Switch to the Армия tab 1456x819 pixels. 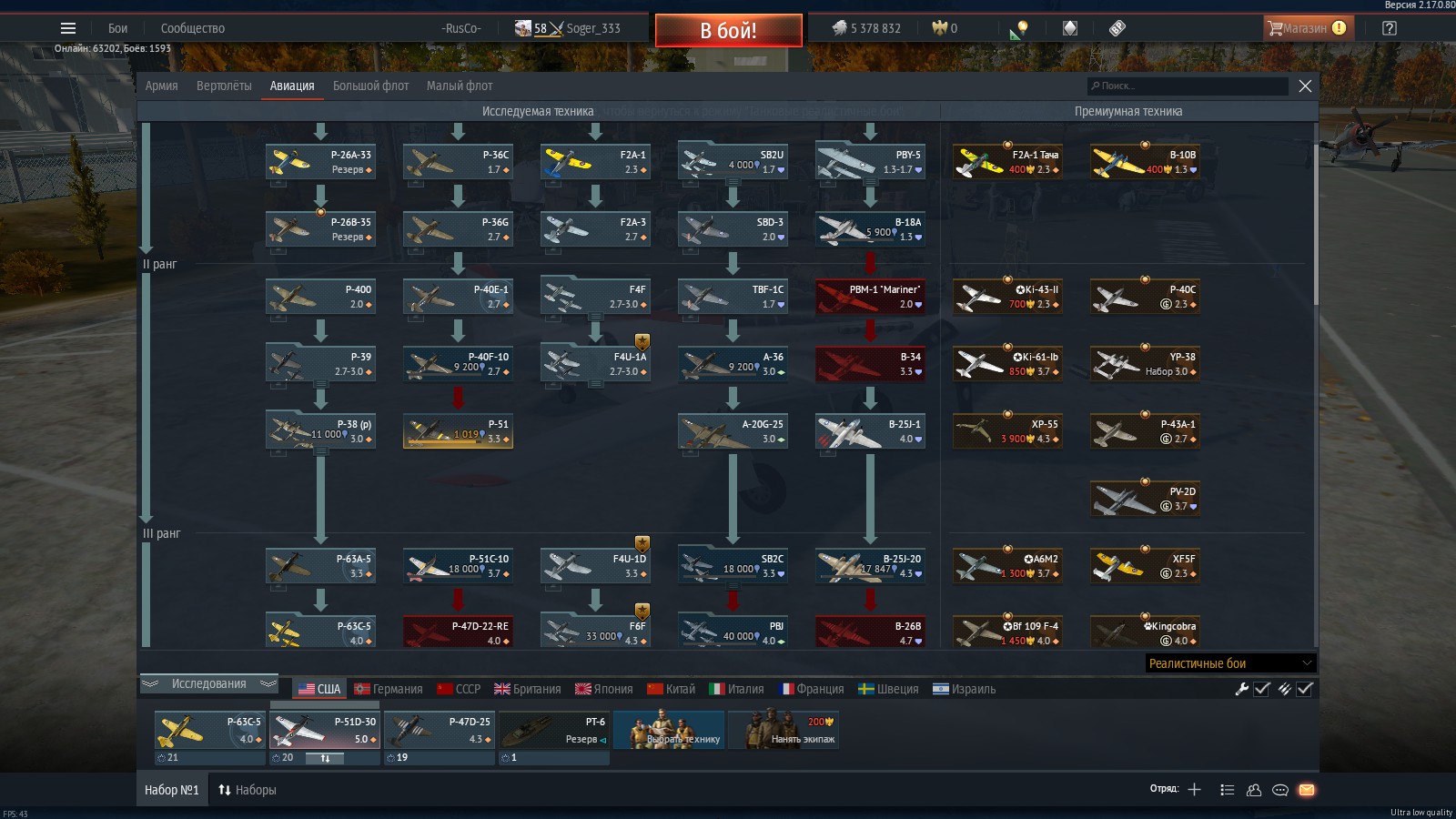tap(162, 86)
